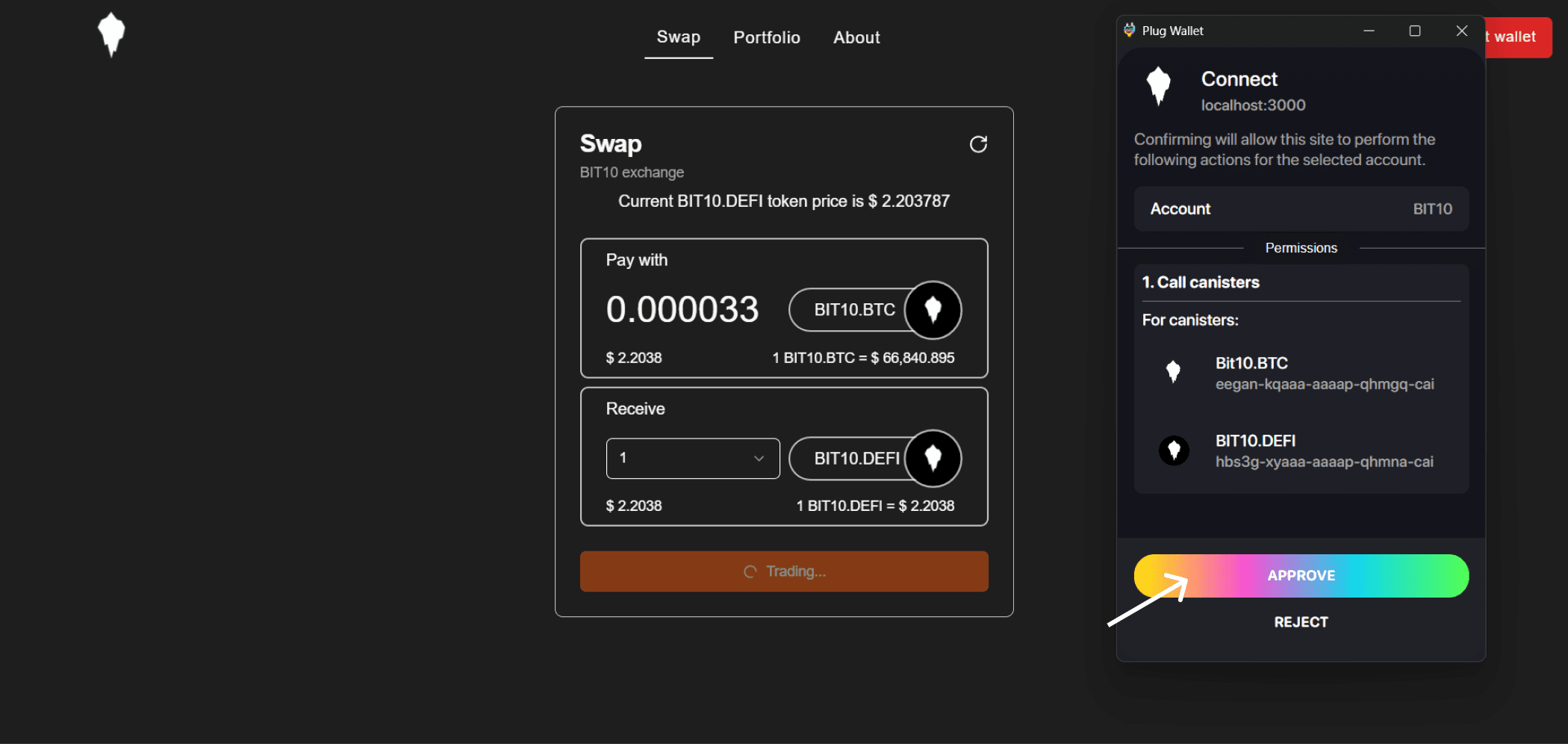The height and width of the screenshot is (744, 1568).
Task: Click the Receive label
Action: 635,409
